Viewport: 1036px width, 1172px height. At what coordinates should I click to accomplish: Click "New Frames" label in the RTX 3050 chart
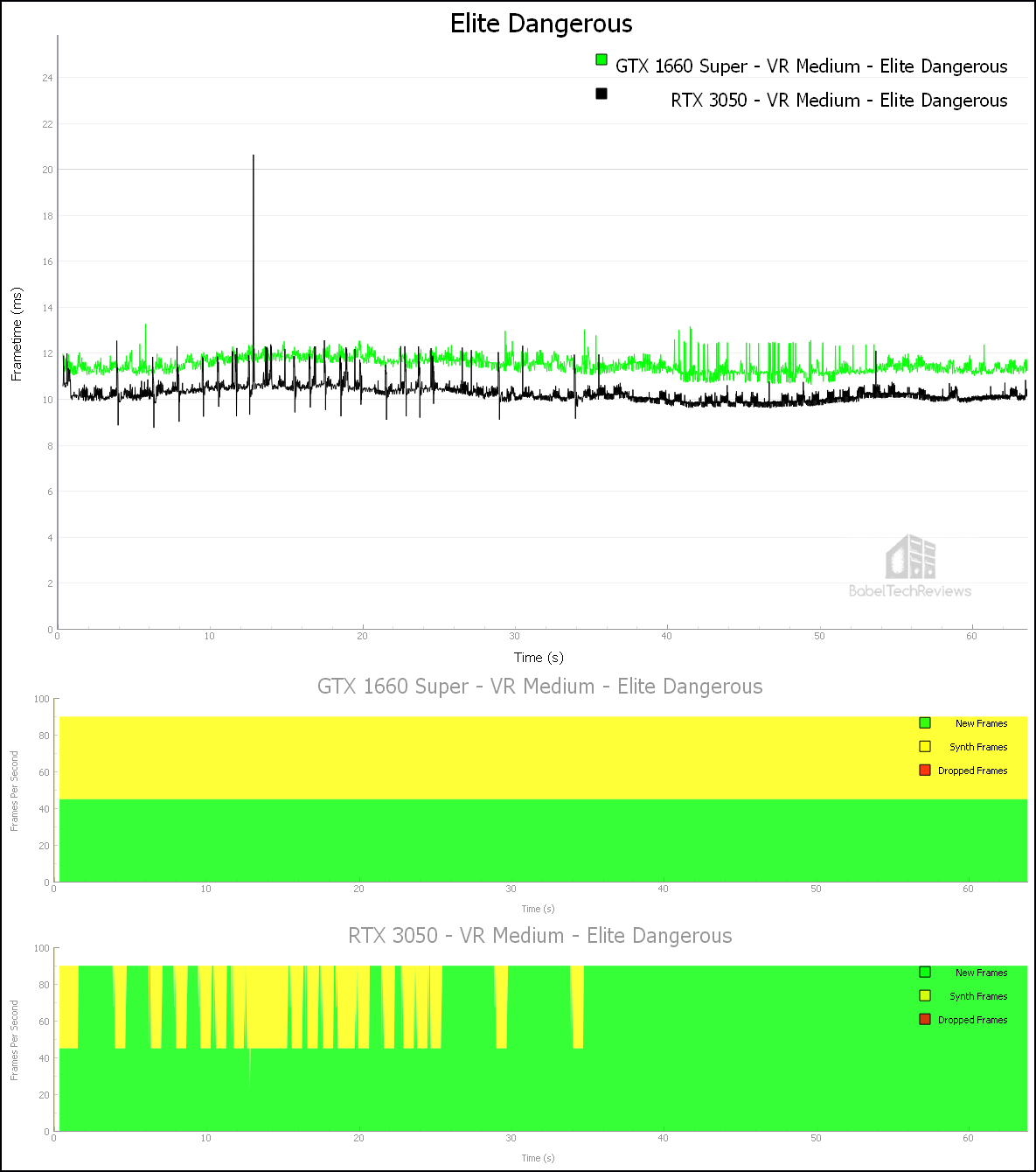pyautogui.click(x=981, y=973)
